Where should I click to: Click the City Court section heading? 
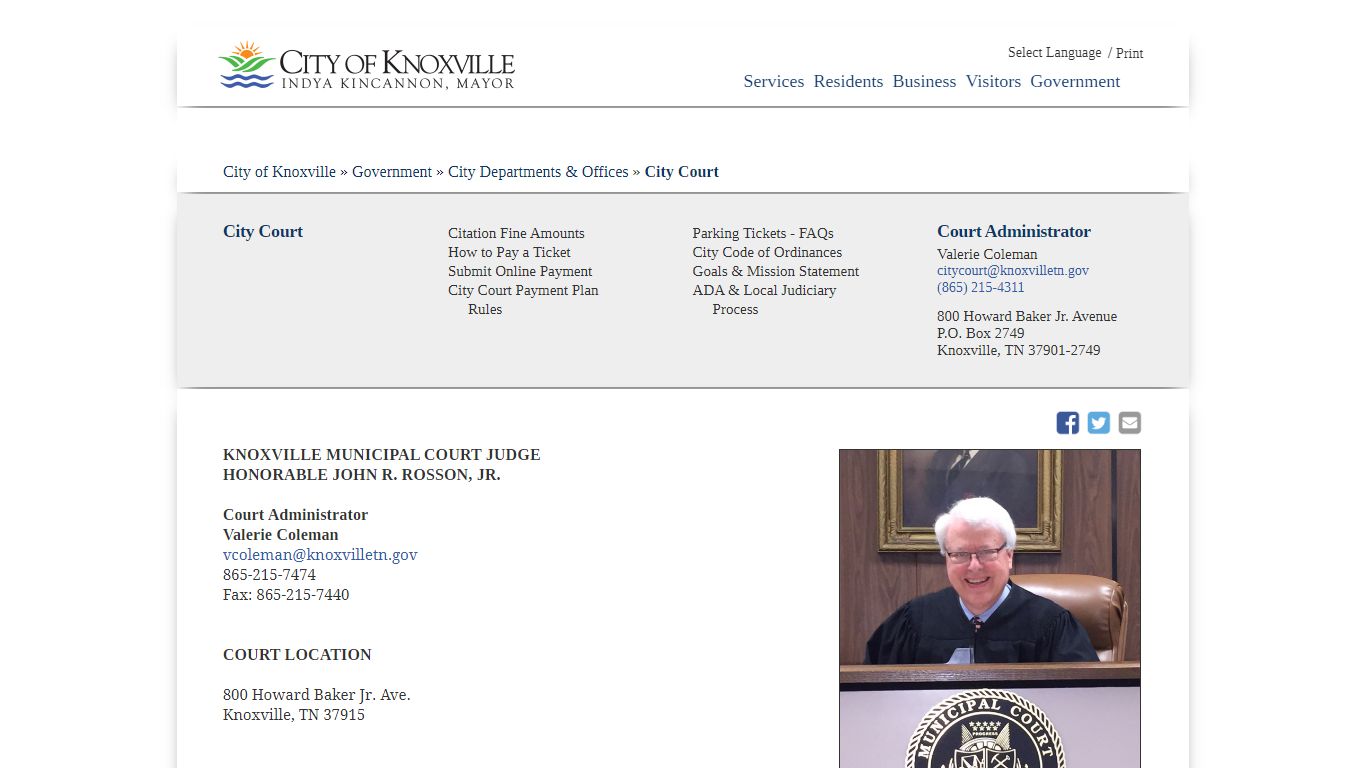pos(263,231)
